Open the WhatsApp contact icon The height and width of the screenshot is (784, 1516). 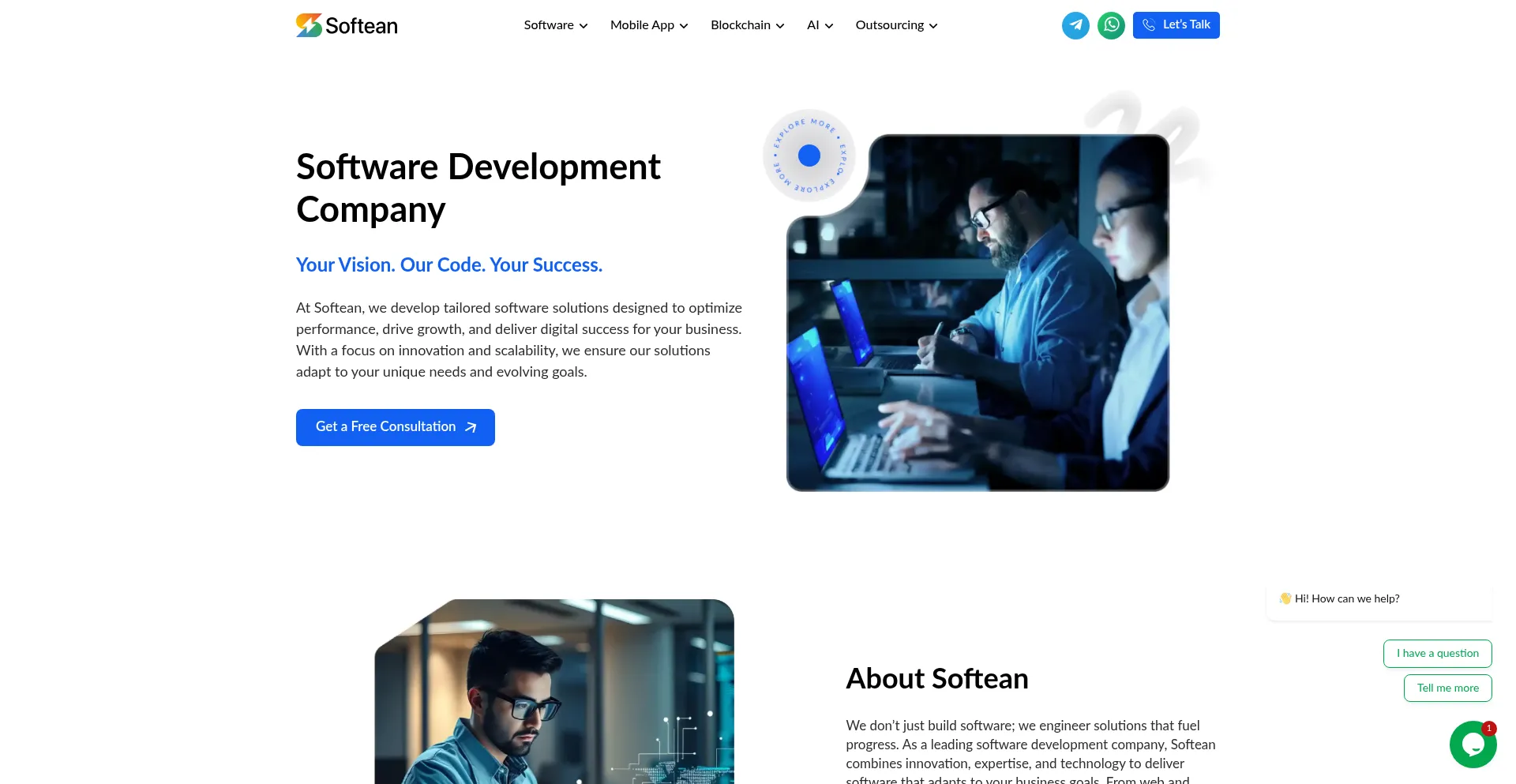1111,25
